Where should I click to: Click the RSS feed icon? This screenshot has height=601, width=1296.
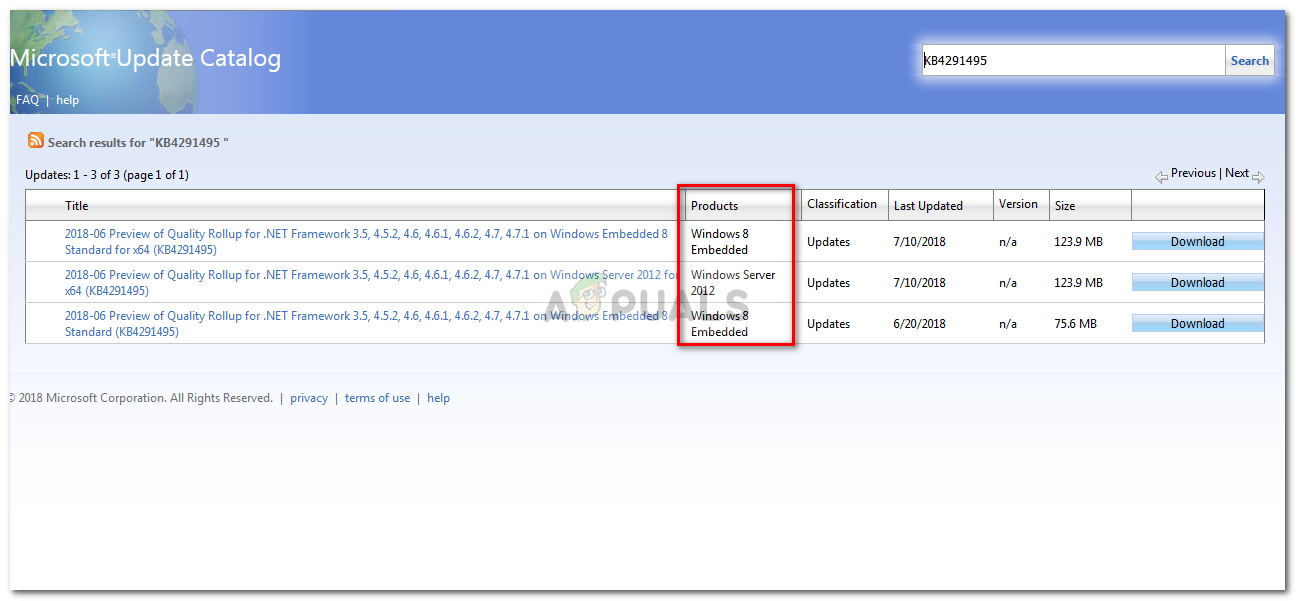coord(36,141)
